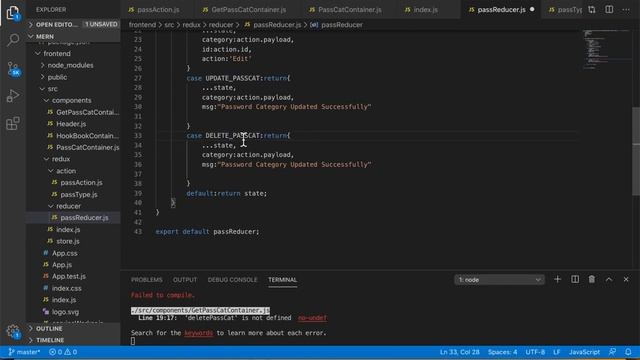Click the unsaved dot on passReducer.js tab
This screenshot has width=640, height=360.
tap(532, 9)
